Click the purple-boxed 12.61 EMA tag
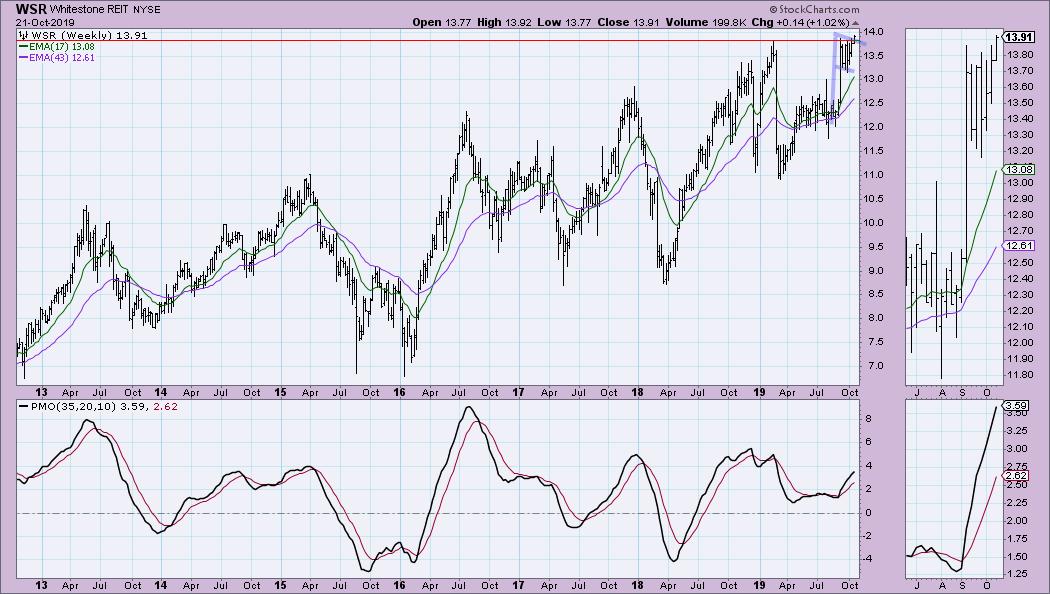Image resolution: width=1050 pixels, height=594 pixels. pyautogui.click(x=1018, y=246)
